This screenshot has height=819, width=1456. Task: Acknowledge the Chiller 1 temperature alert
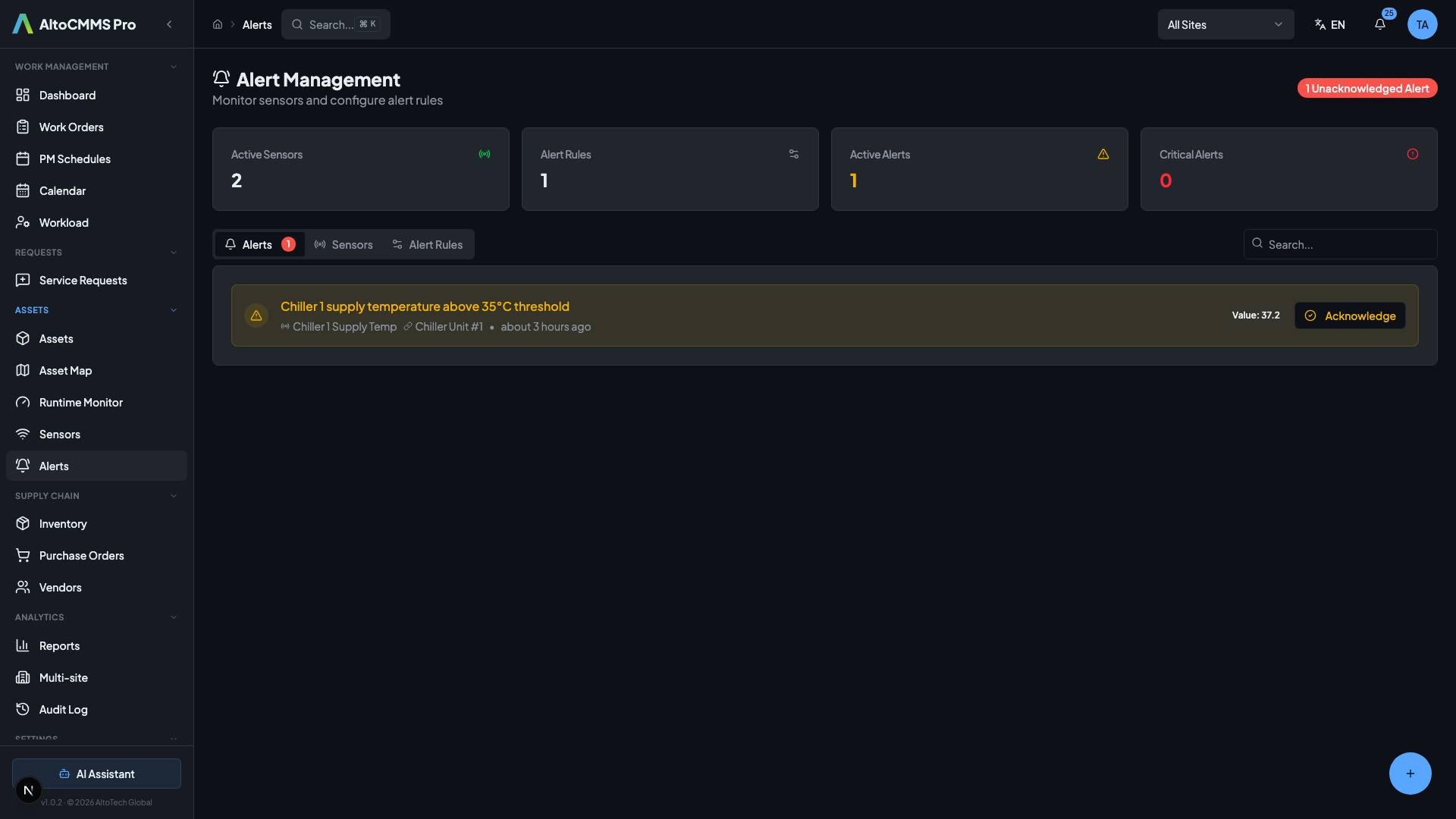1349,315
